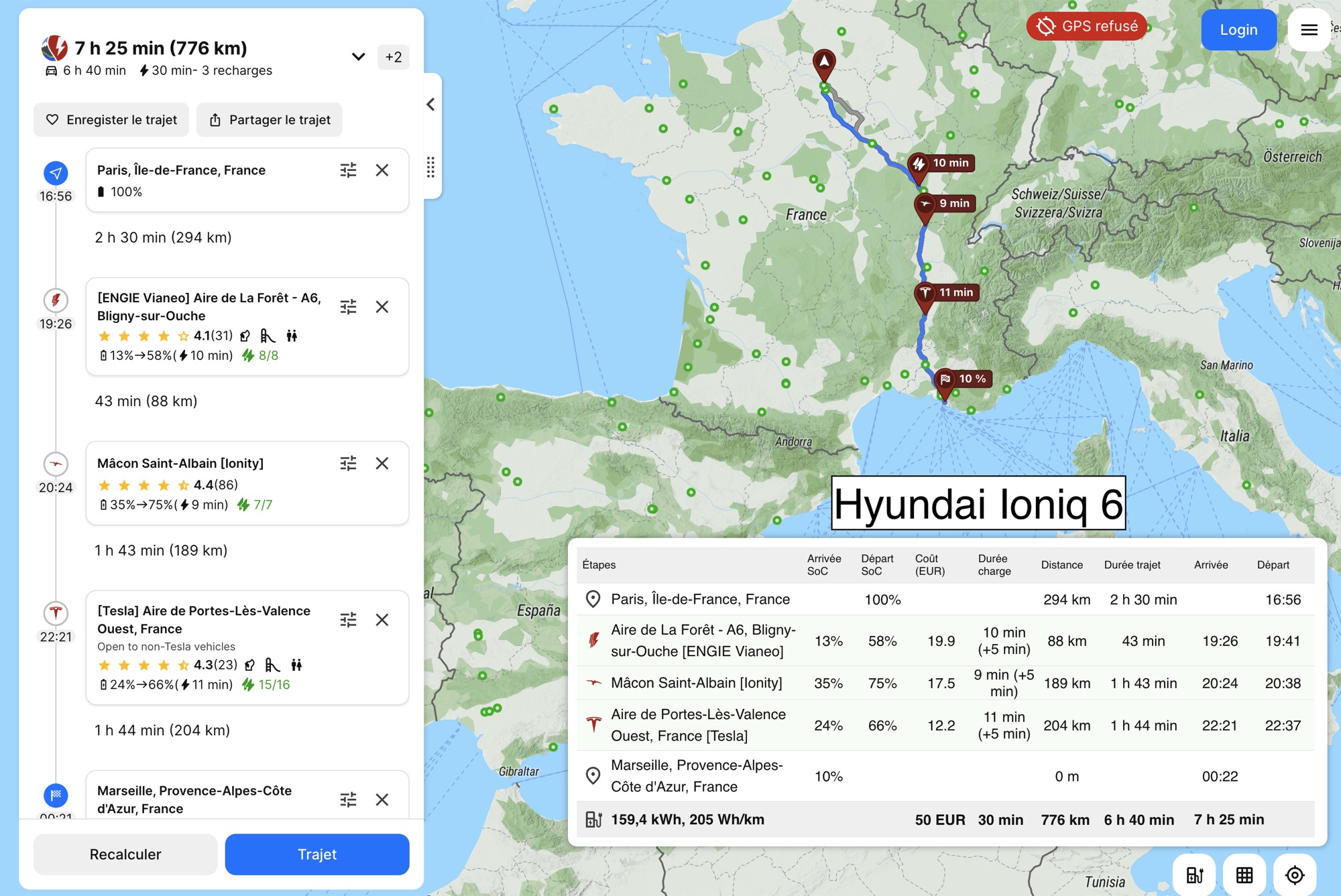The width and height of the screenshot is (1341, 896).
Task: Click the Tesla icon in timeline
Action: click(x=56, y=613)
